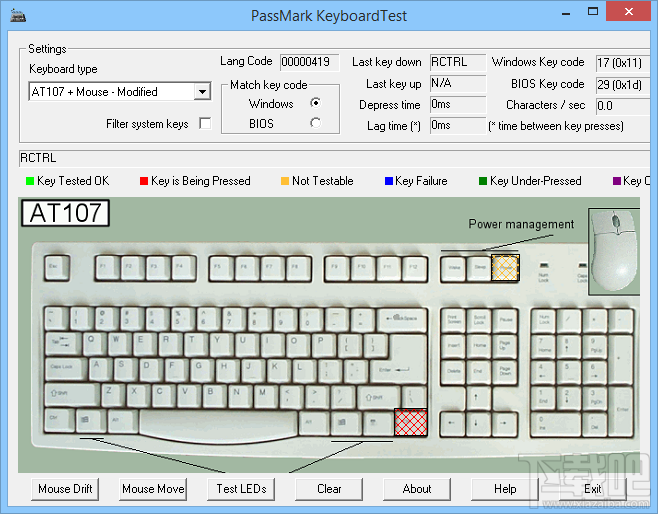Select Windows match key code radio
Viewport: 658px width, 514px height.
[315, 103]
